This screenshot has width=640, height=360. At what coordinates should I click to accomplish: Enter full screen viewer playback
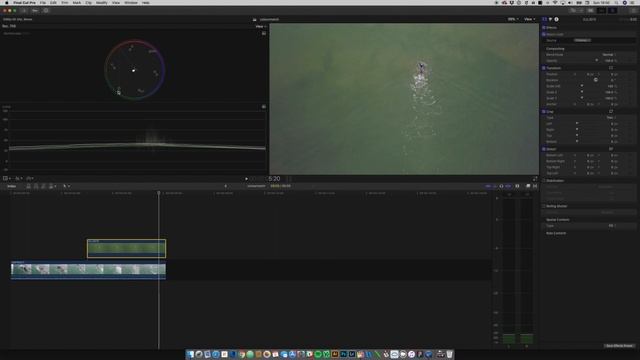535,179
